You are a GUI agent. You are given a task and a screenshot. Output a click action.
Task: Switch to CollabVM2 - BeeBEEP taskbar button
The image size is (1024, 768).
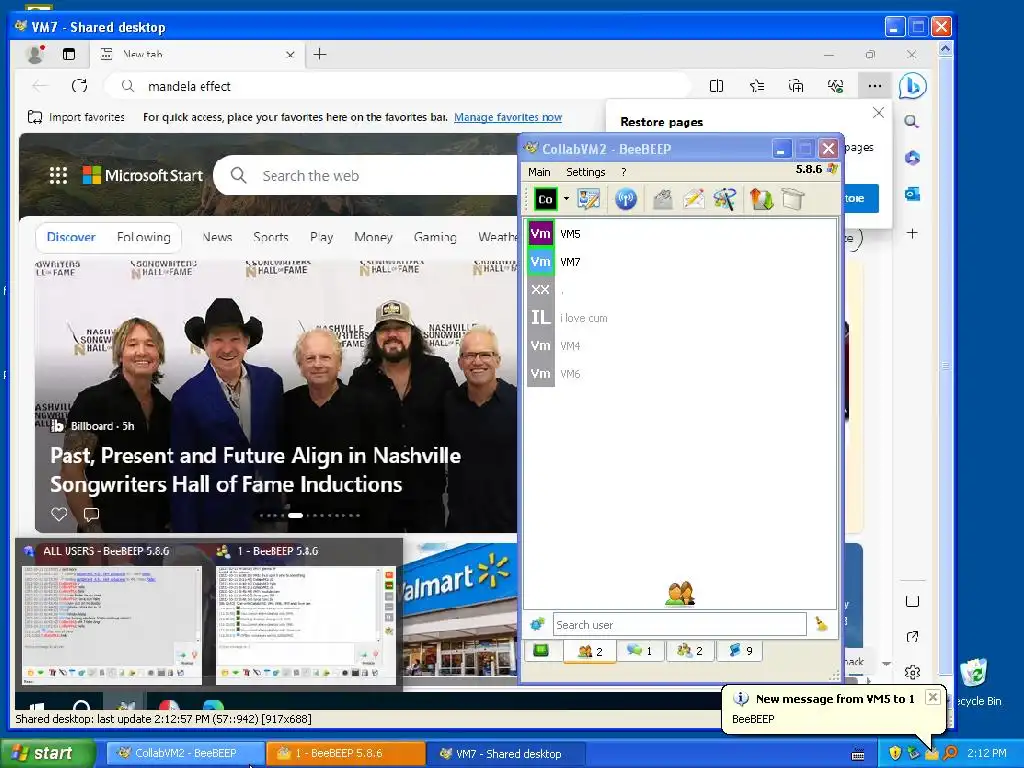click(185, 753)
